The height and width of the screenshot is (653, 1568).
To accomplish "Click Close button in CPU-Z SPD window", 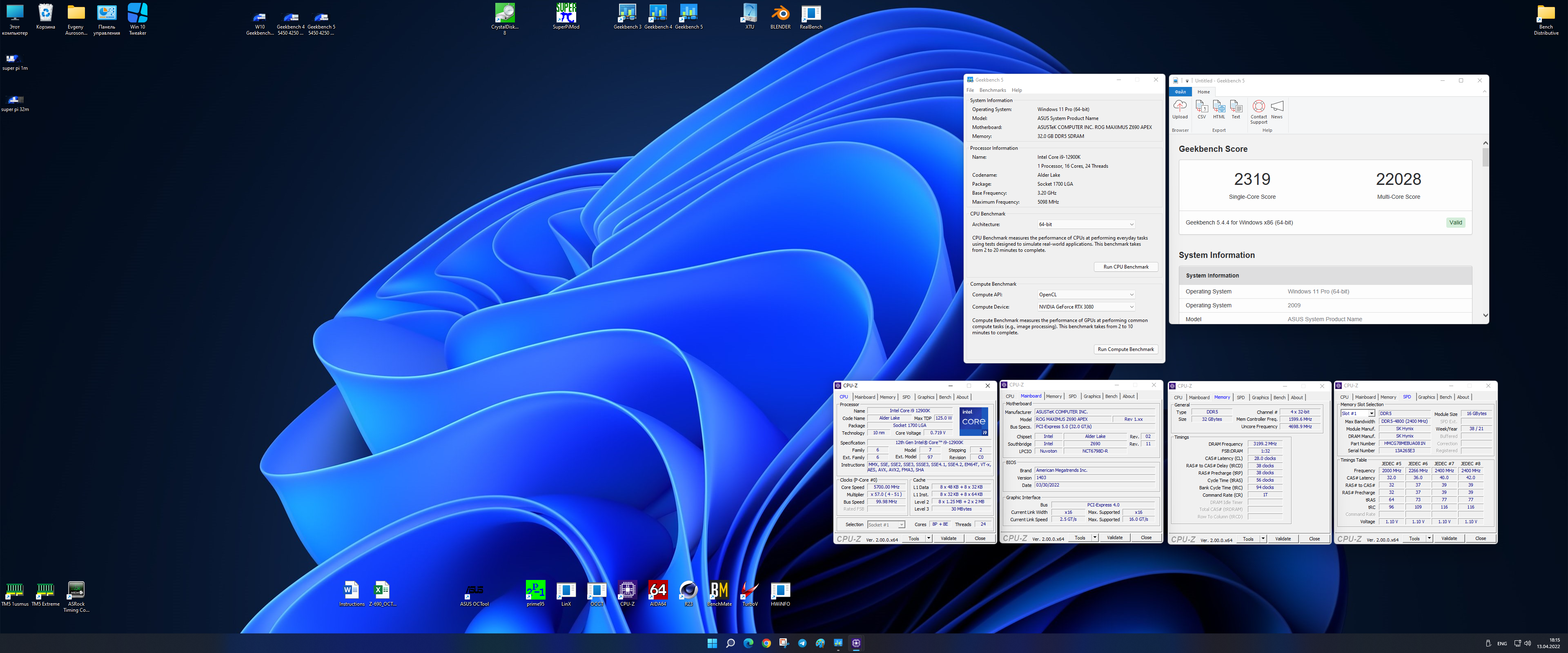I will click(x=1480, y=539).
